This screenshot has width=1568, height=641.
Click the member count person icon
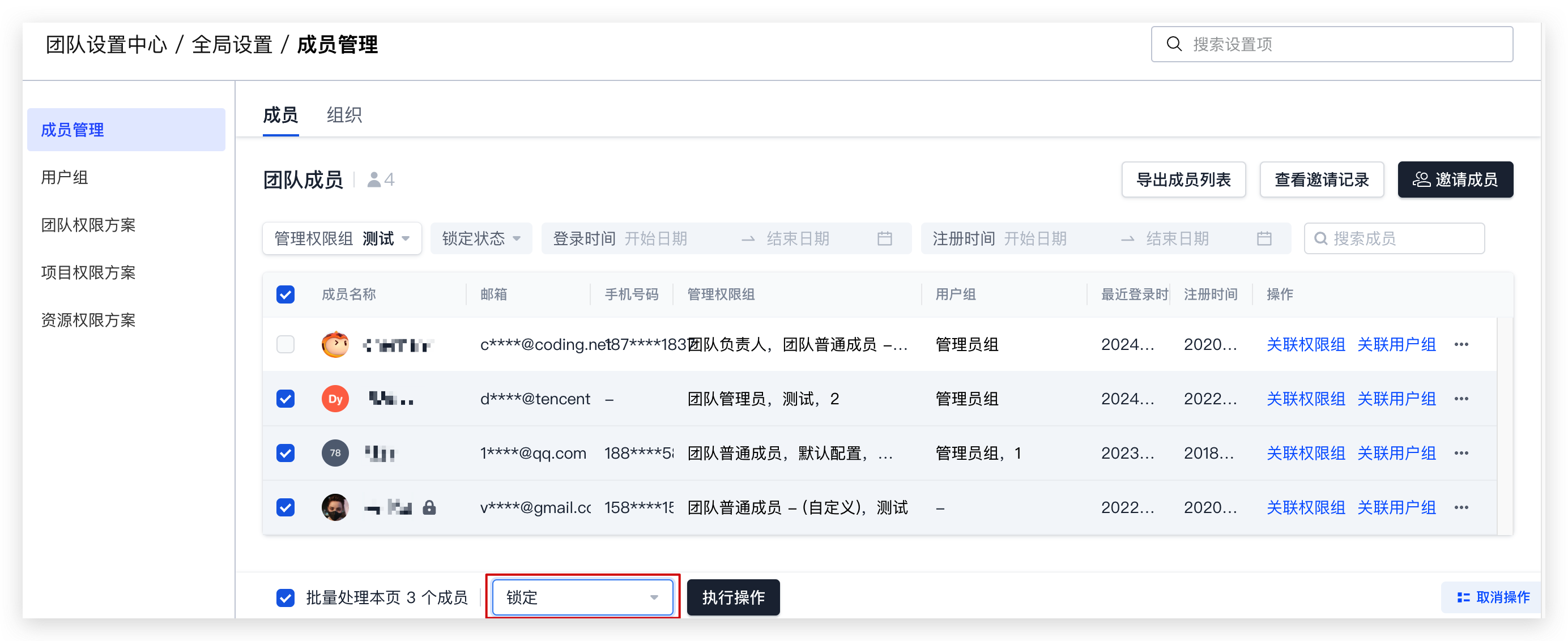tap(374, 180)
